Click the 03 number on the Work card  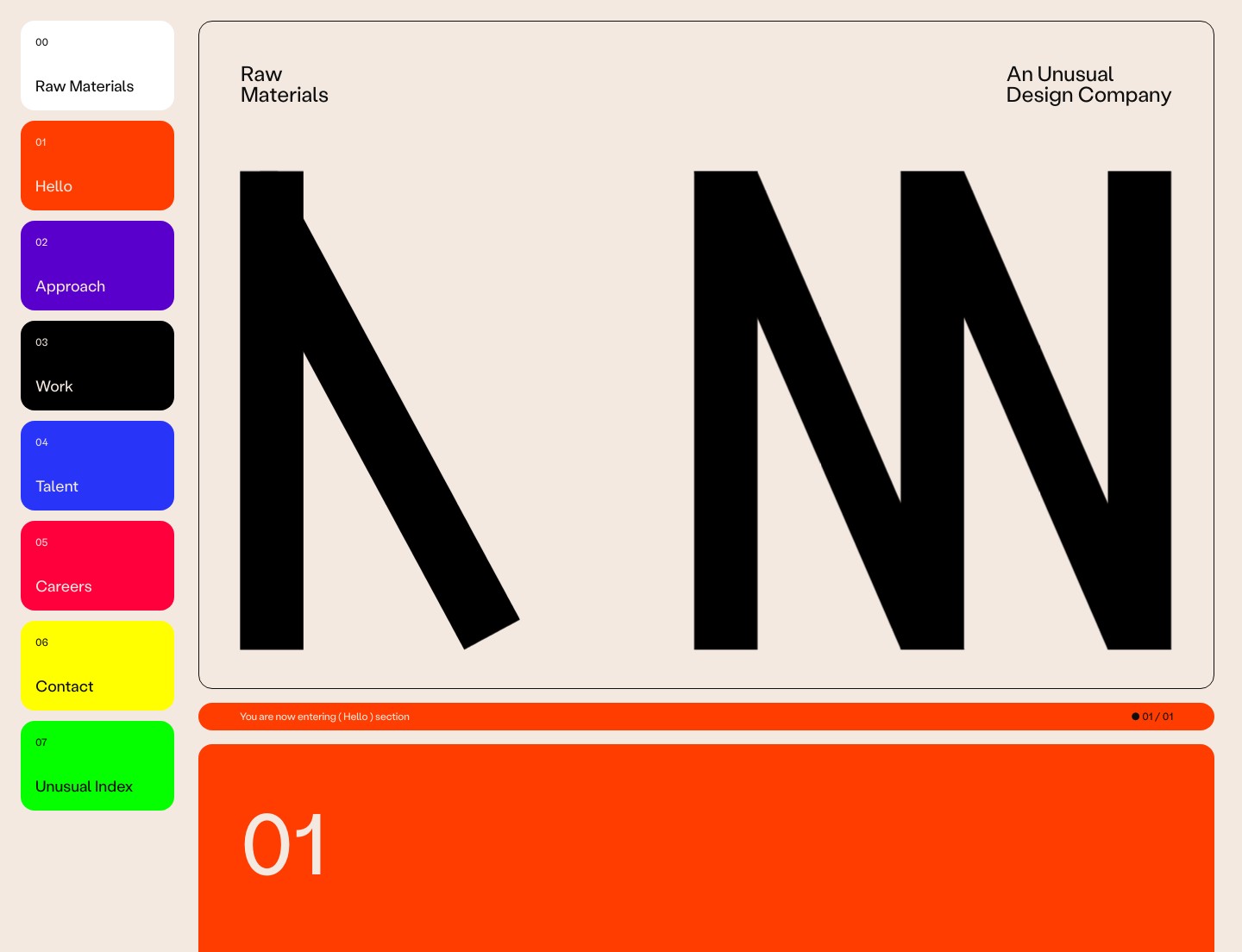41,342
